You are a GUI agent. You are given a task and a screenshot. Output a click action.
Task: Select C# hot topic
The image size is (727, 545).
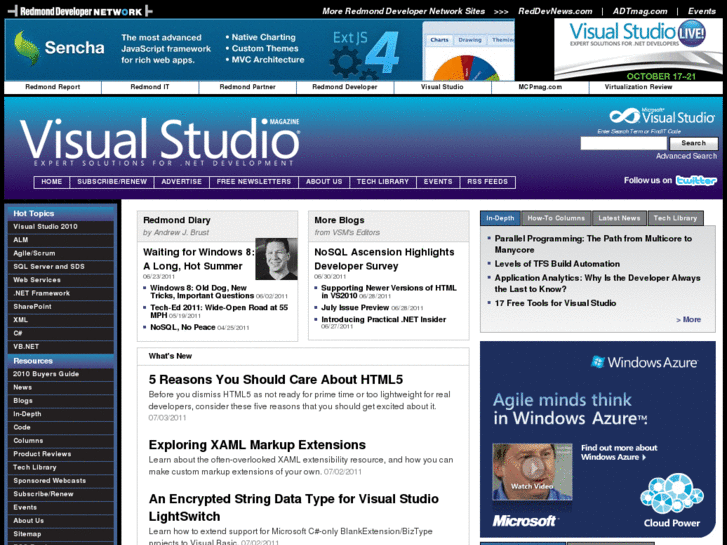61,333
